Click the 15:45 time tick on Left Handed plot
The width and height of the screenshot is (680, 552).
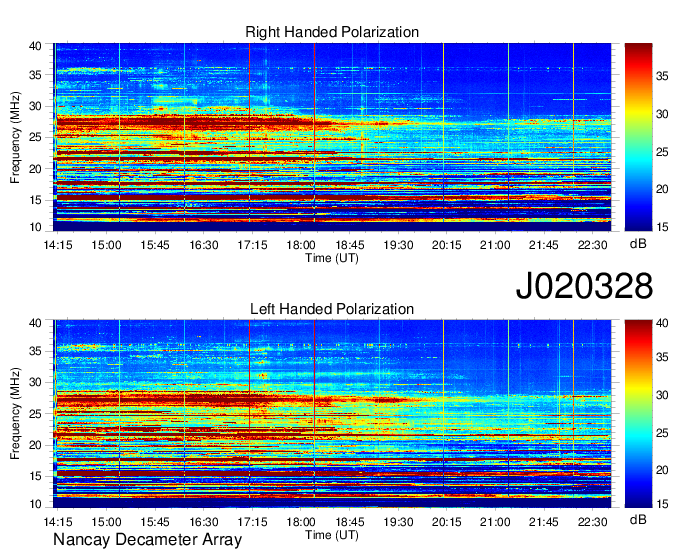point(155,522)
